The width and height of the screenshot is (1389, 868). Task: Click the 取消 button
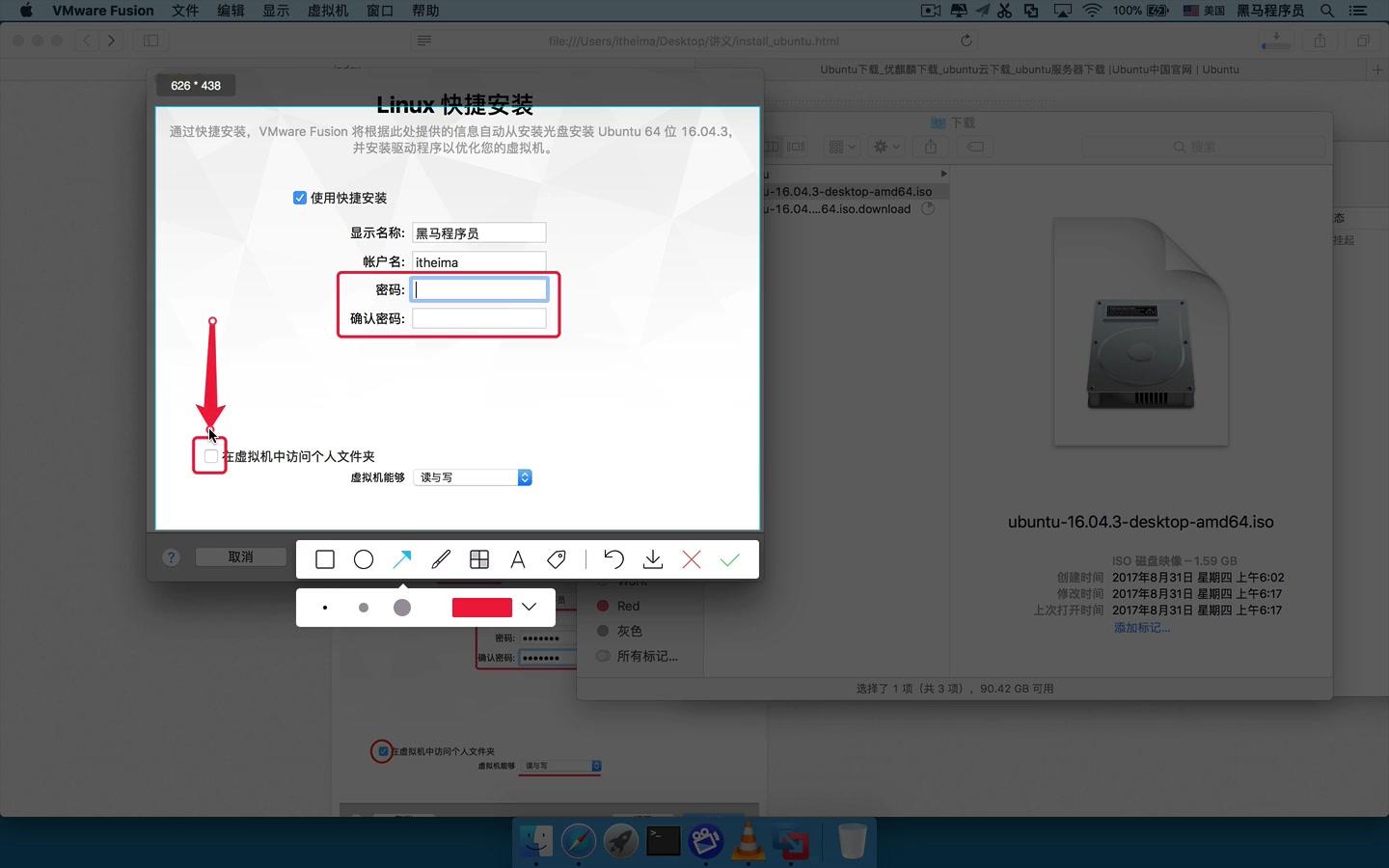click(241, 556)
